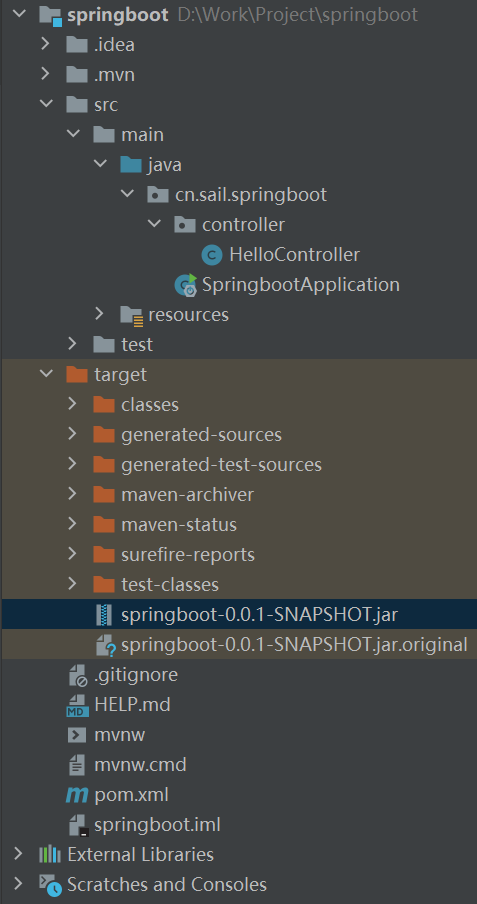477x904 pixels.
Task: Click the blue java source root icon
Action: click(131, 164)
